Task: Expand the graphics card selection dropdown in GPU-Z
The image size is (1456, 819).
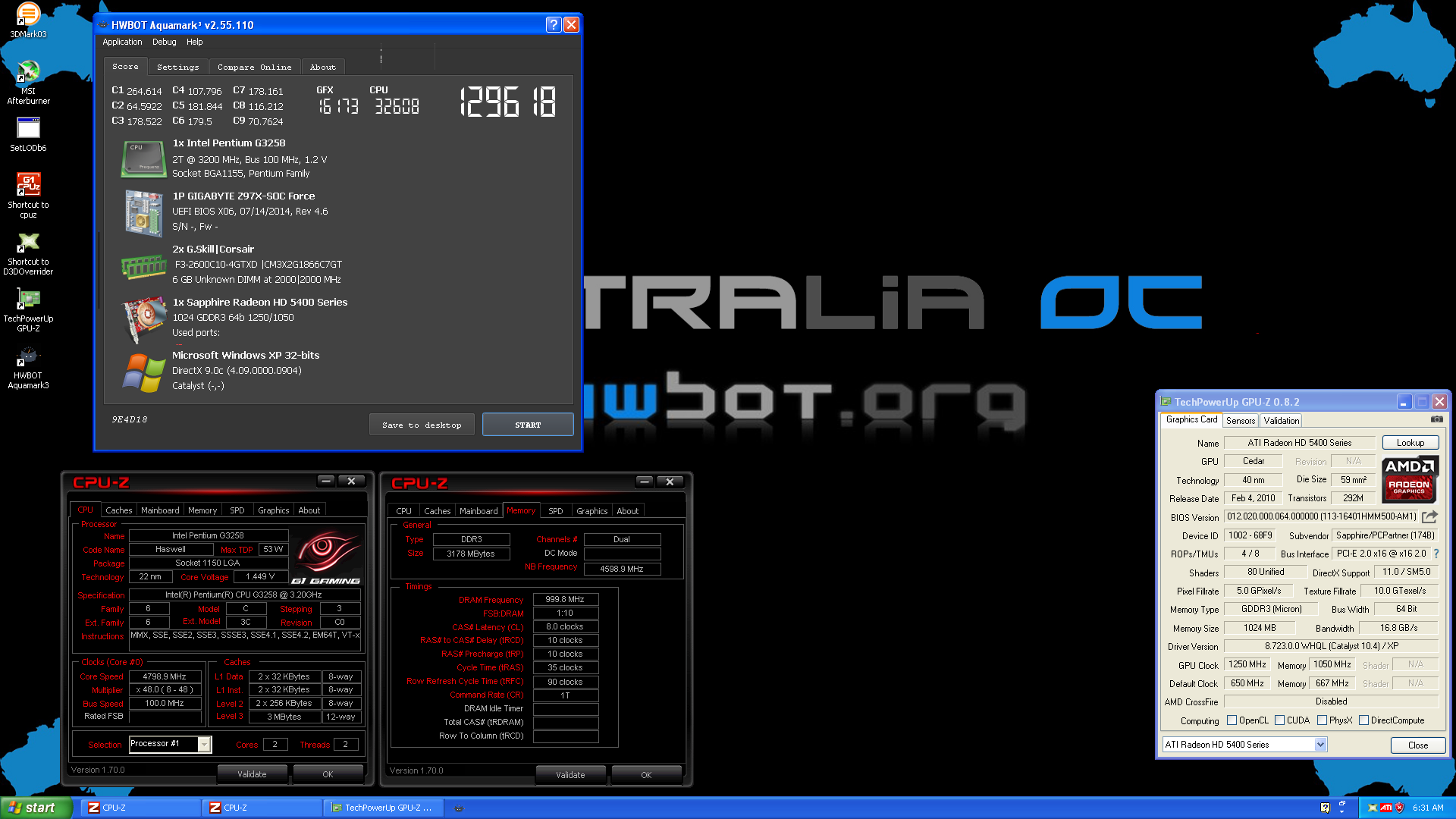Action: pos(1320,745)
